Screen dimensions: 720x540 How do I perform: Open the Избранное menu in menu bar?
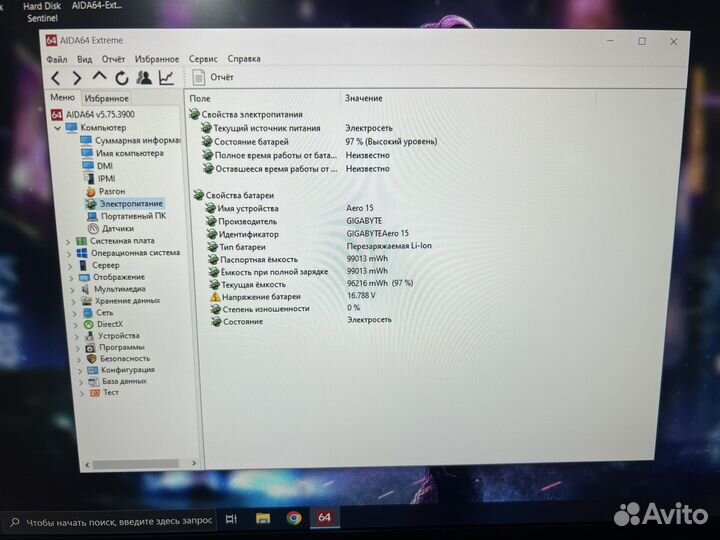click(157, 59)
